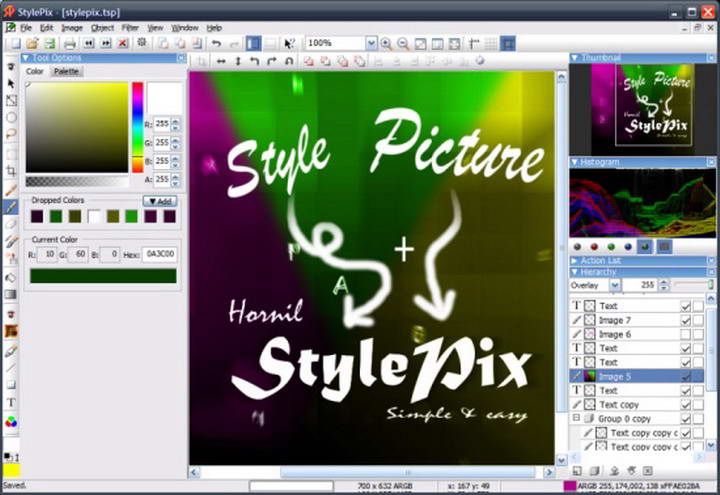Pick the white dropped color swatch
The height and width of the screenshot is (495, 720).
94,216
